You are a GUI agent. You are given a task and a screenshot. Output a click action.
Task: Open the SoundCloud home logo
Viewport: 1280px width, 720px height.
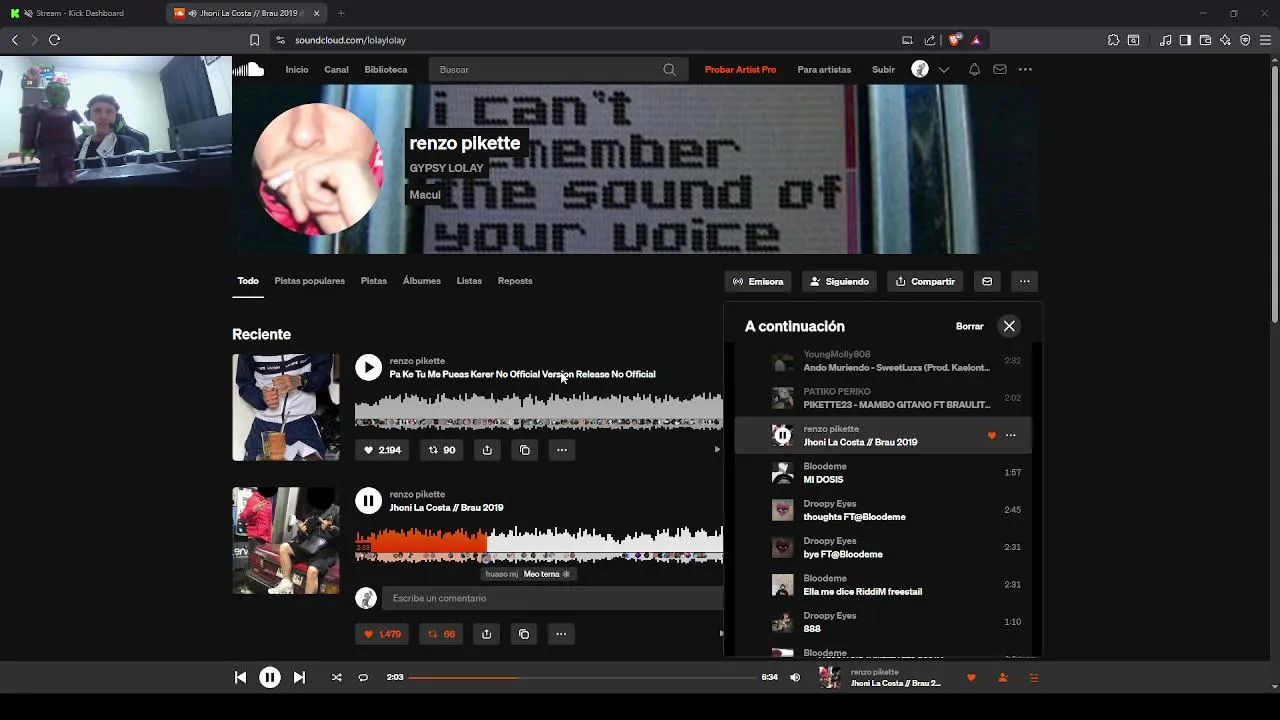click(248, 69)
